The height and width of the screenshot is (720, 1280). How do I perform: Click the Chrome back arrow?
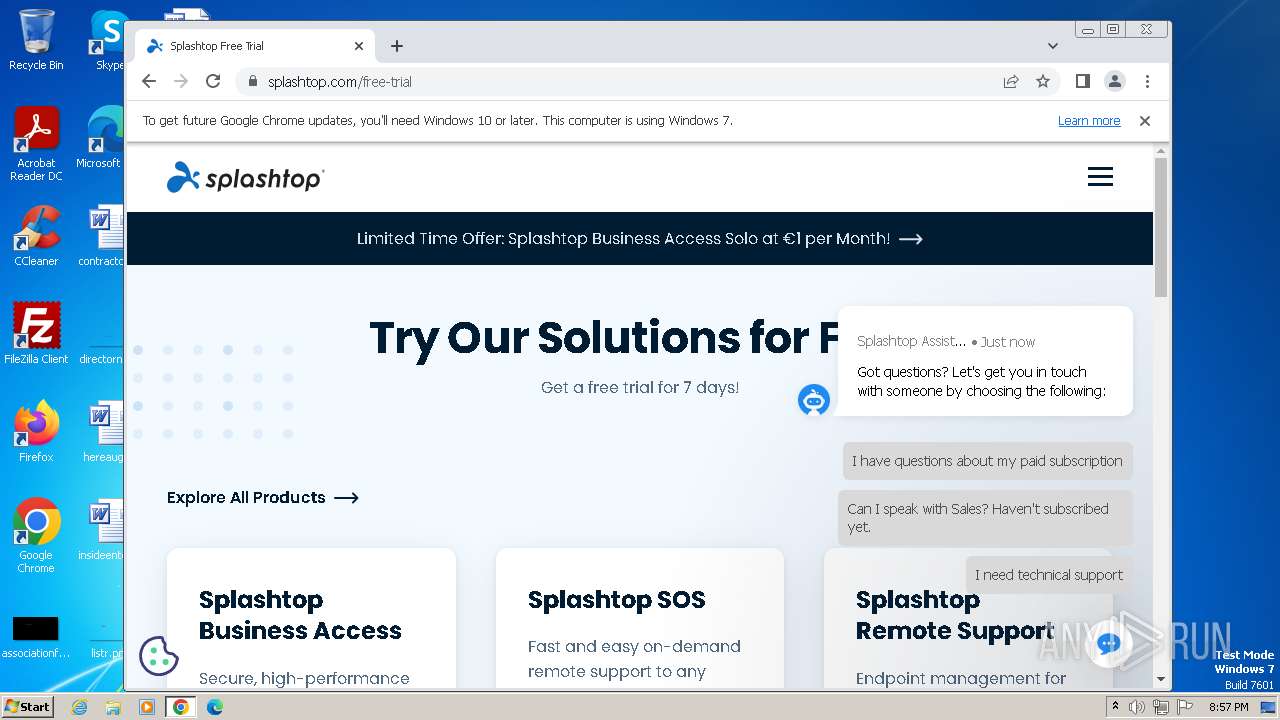149,81
